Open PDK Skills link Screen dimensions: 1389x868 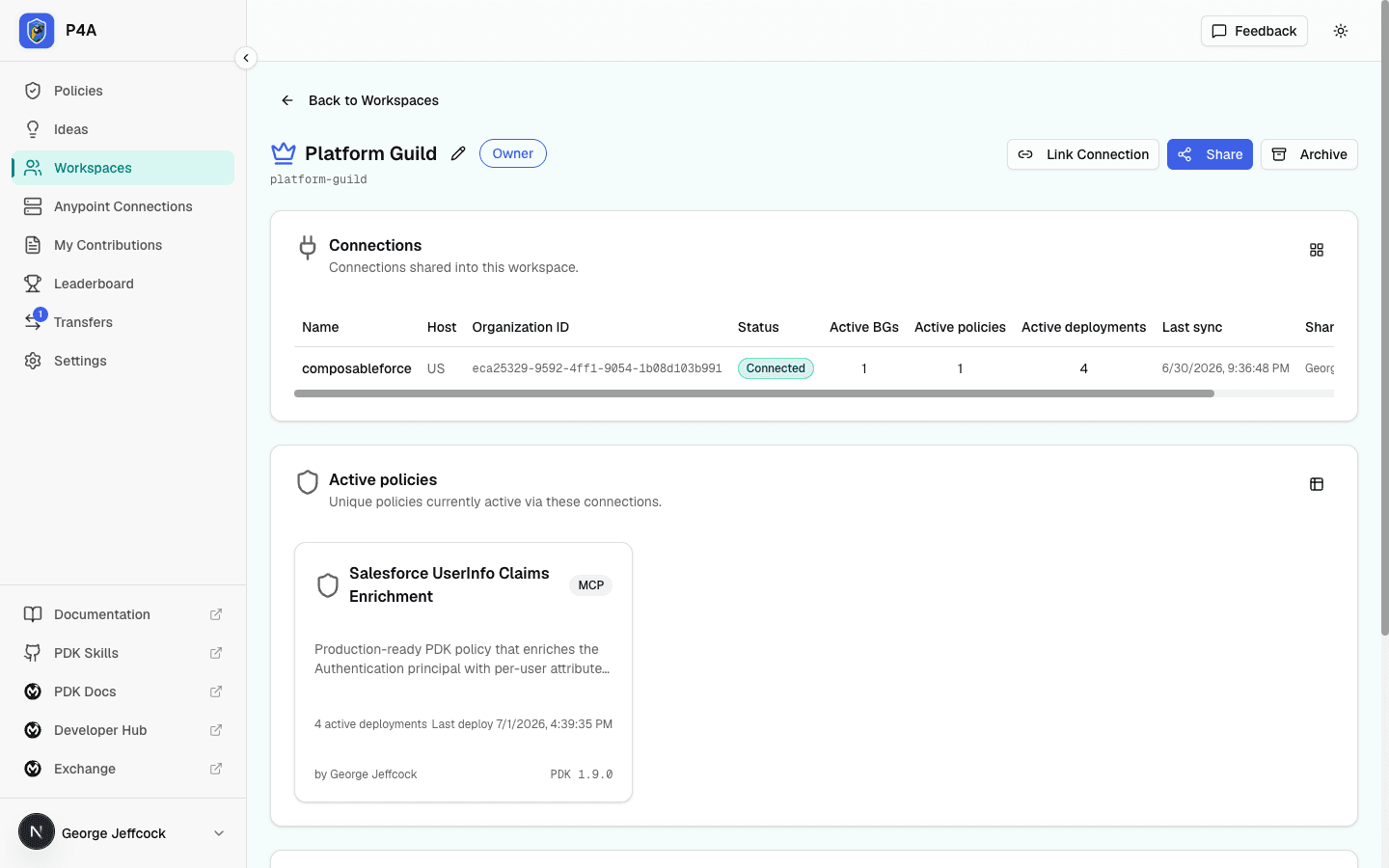(123, 653)
